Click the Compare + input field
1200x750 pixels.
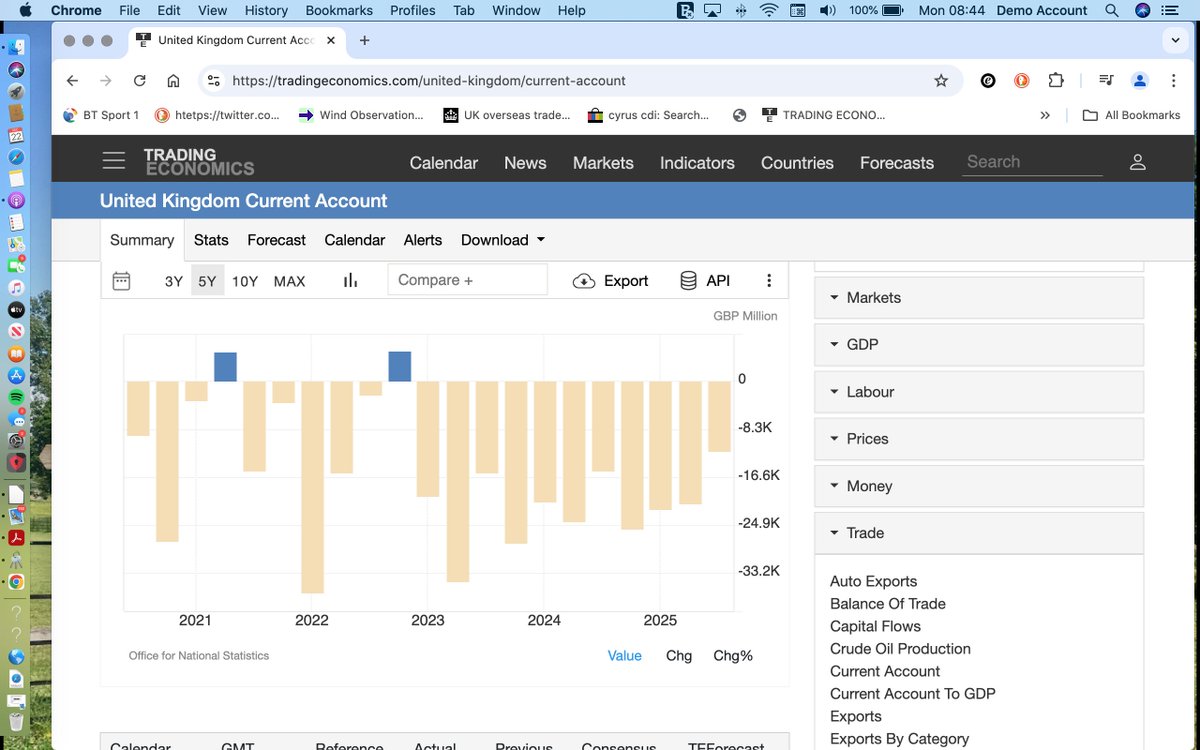(467, 280)
